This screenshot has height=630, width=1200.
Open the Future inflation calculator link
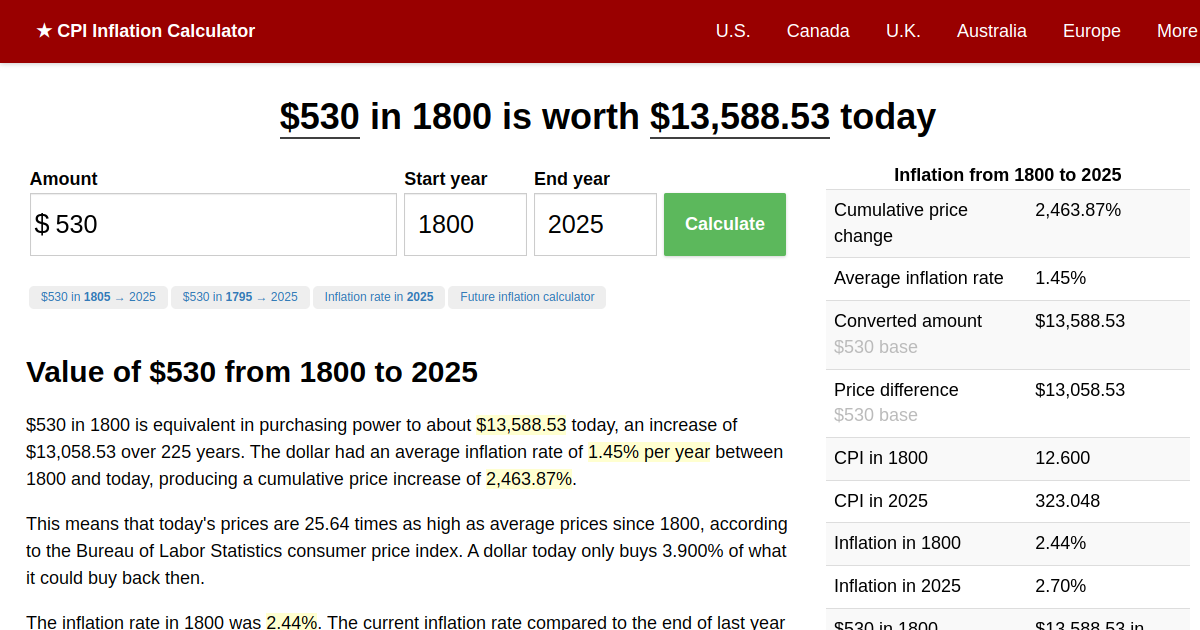527,297
